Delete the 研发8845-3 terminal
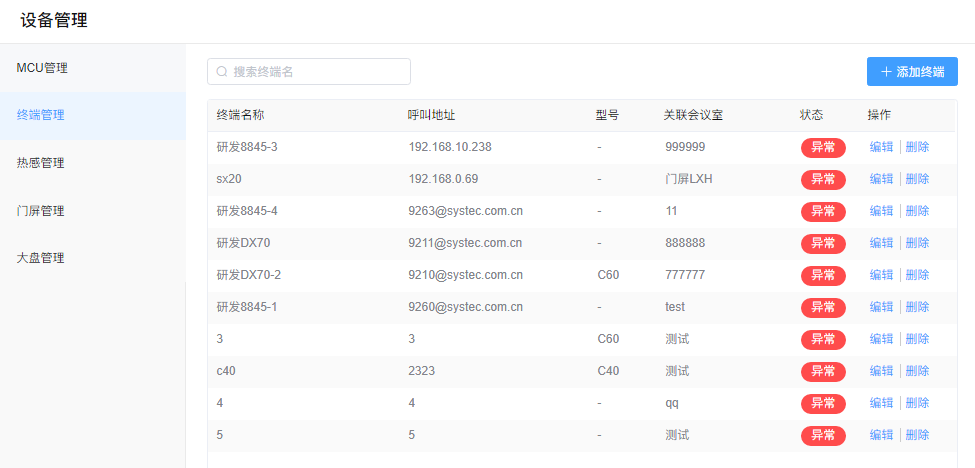The image size is (975, 468). (x=917, y=147)
